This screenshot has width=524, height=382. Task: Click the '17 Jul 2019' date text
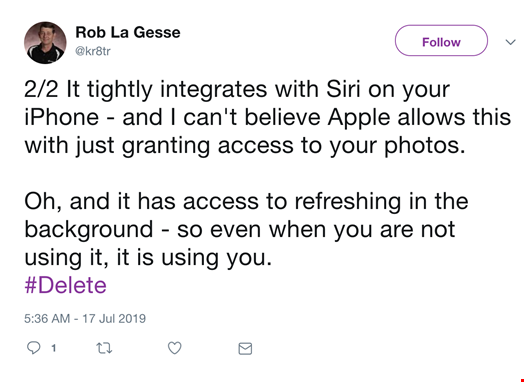[114, 318]
